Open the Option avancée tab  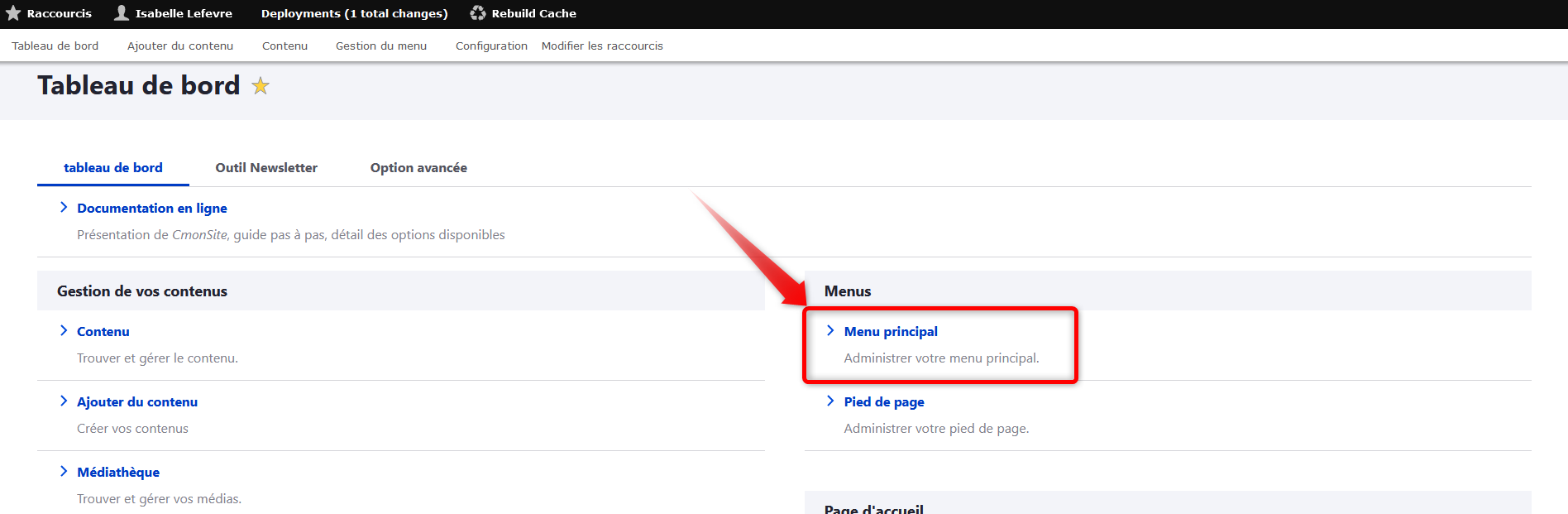[418, 168]
